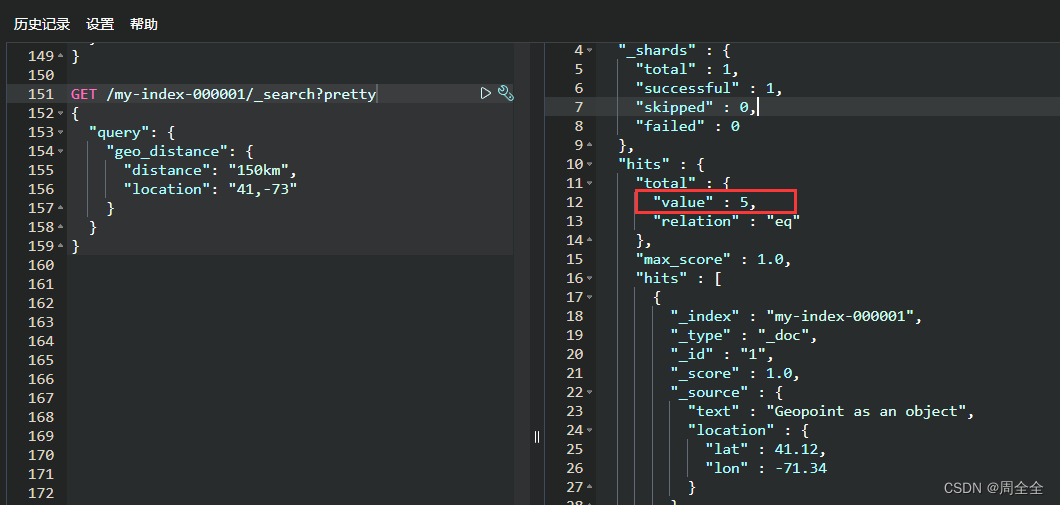Click the "_id" : "1" line

[722, 354]
